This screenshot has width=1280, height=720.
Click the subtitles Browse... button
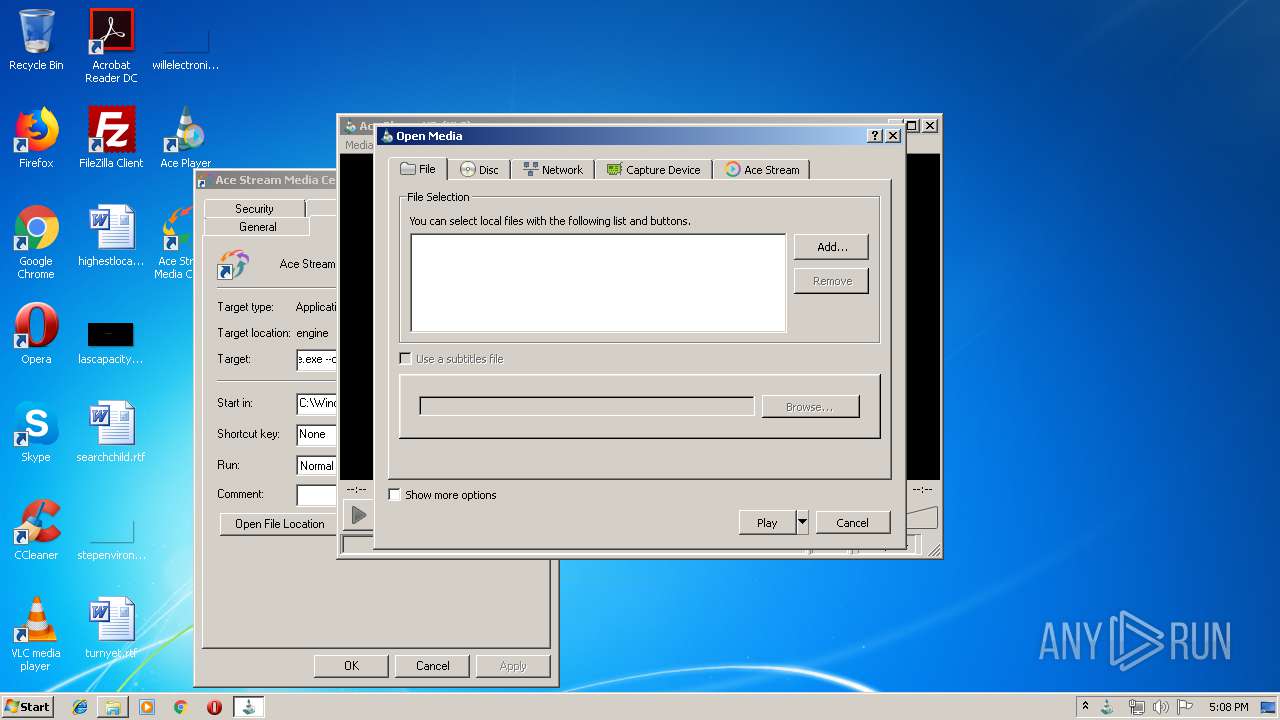pyautogui.click(x=810, y=407)
